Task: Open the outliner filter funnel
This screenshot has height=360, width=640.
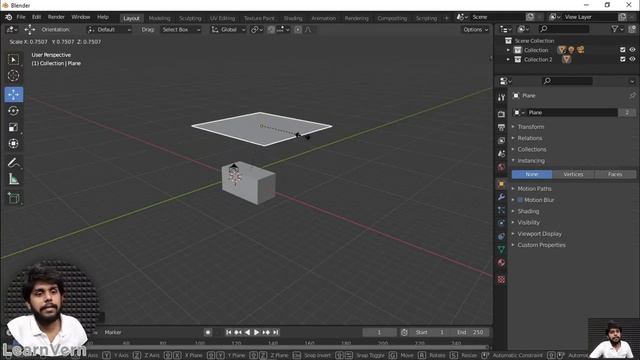Action: click(x=614, y=29)
